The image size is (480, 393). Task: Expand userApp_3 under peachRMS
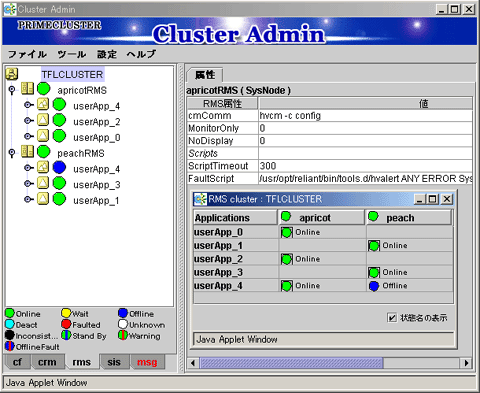29,184
